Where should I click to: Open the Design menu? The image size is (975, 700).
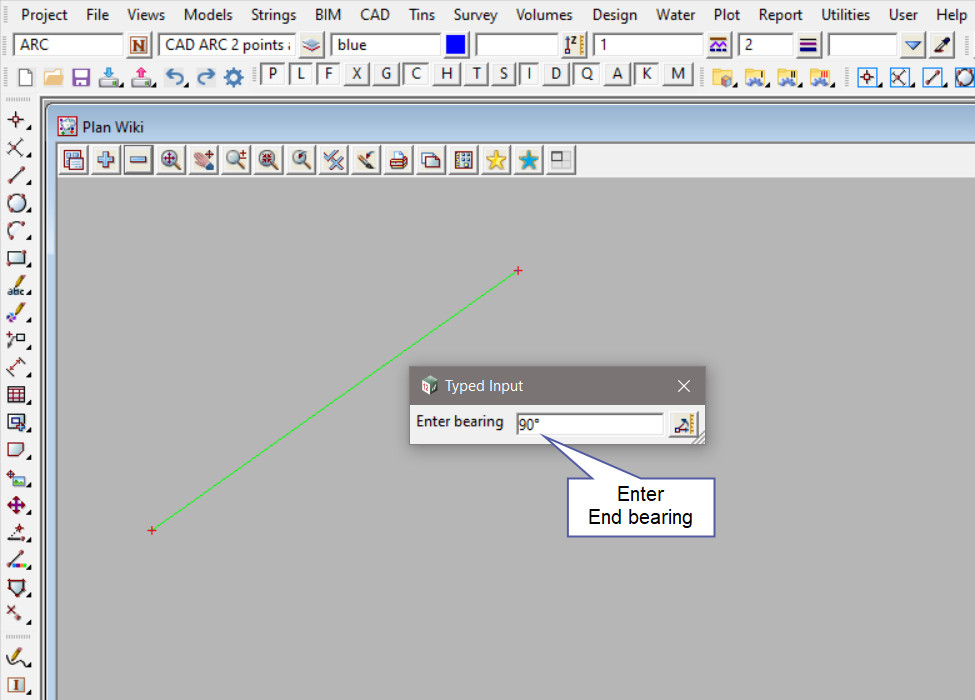point(614,15)
